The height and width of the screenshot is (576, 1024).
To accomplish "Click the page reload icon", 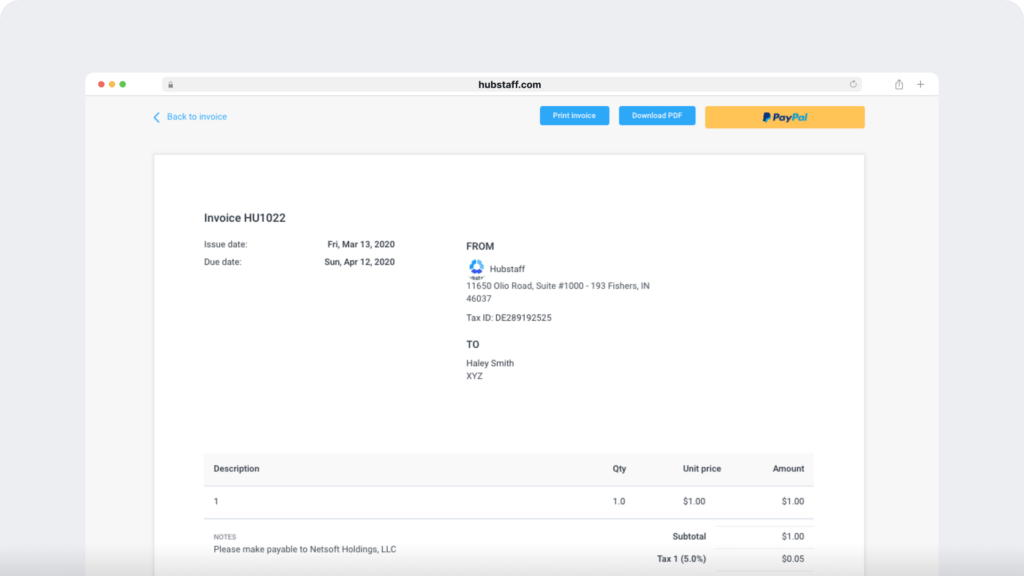I will 853,84.
